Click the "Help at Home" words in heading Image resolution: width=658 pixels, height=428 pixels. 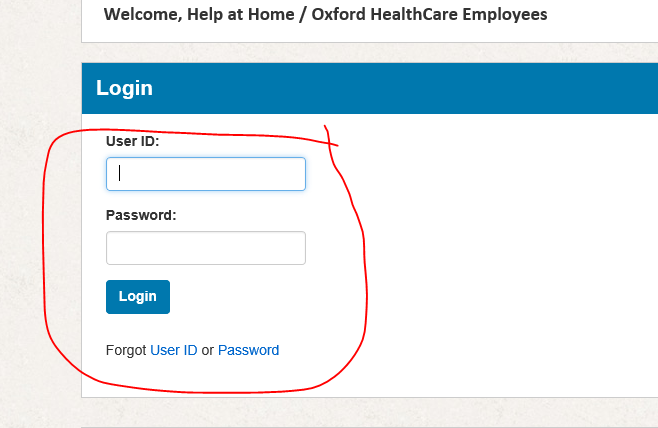pos(240,14)
